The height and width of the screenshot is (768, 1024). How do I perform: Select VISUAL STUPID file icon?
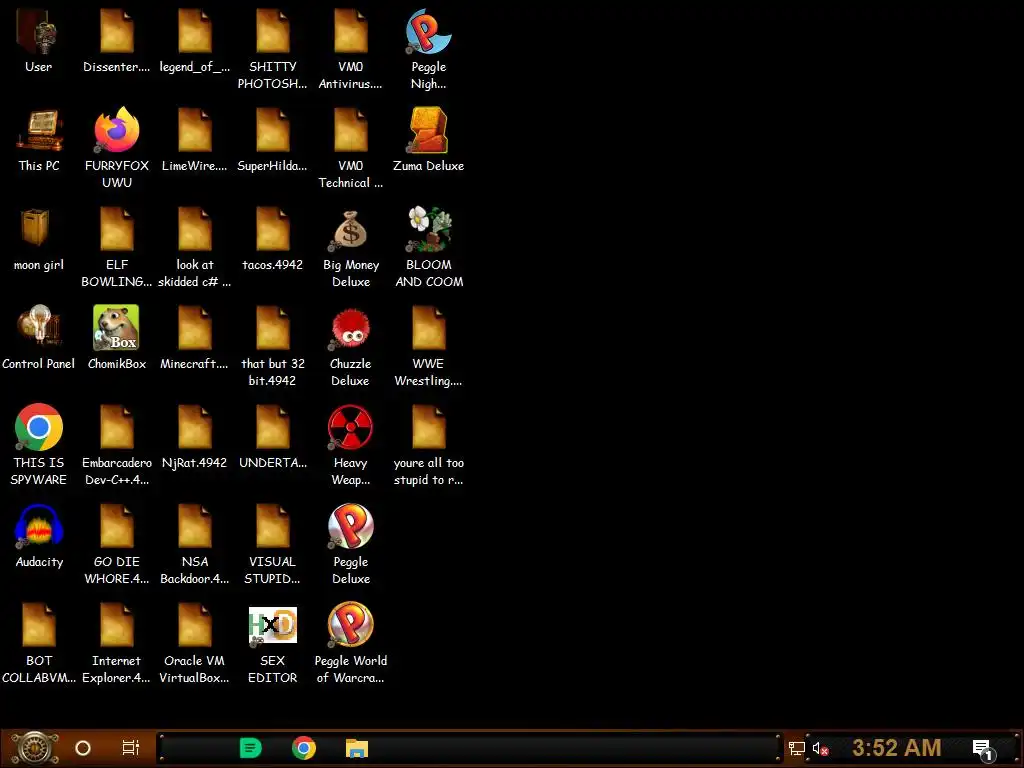pos(272,526)
